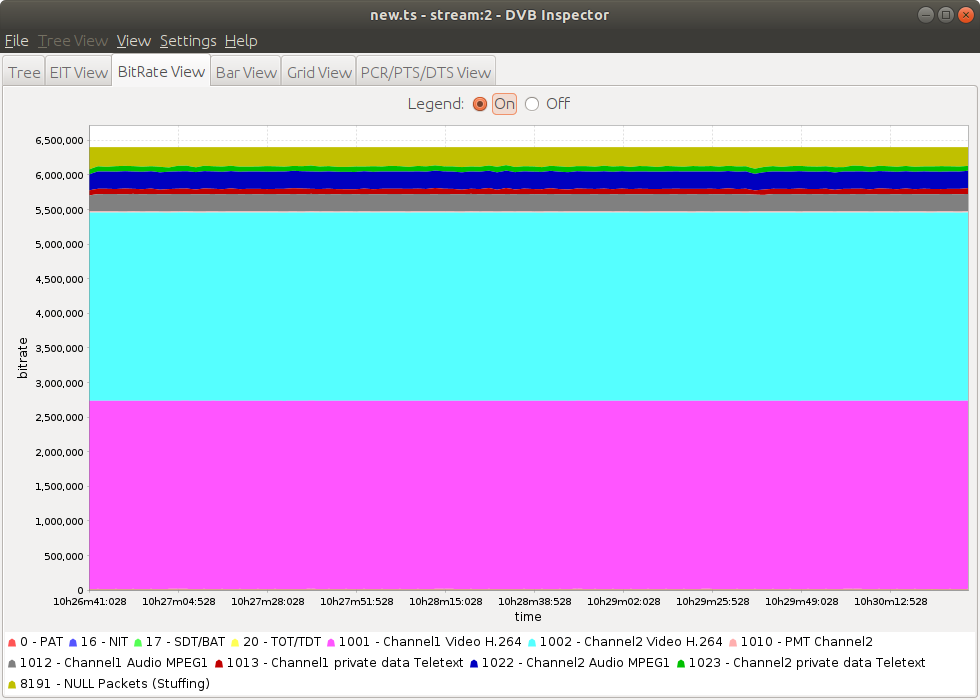Click the olive 8191 NULL Packets legend marker

click(x=12, y=685)
